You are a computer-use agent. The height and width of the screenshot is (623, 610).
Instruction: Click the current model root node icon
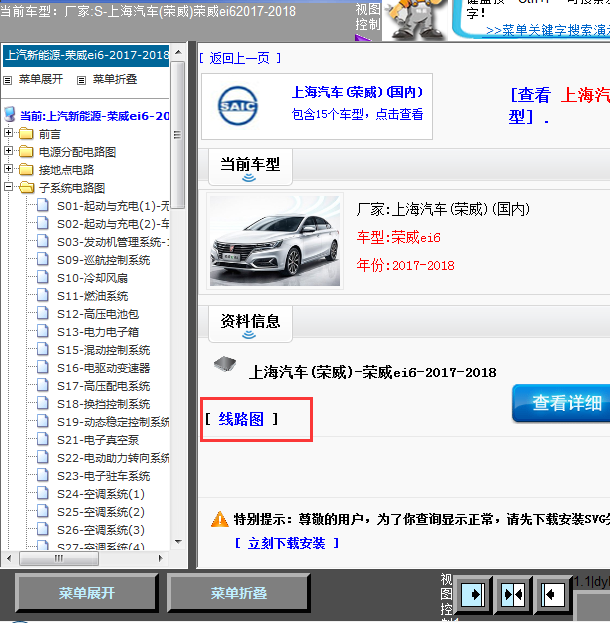point(10,114)
